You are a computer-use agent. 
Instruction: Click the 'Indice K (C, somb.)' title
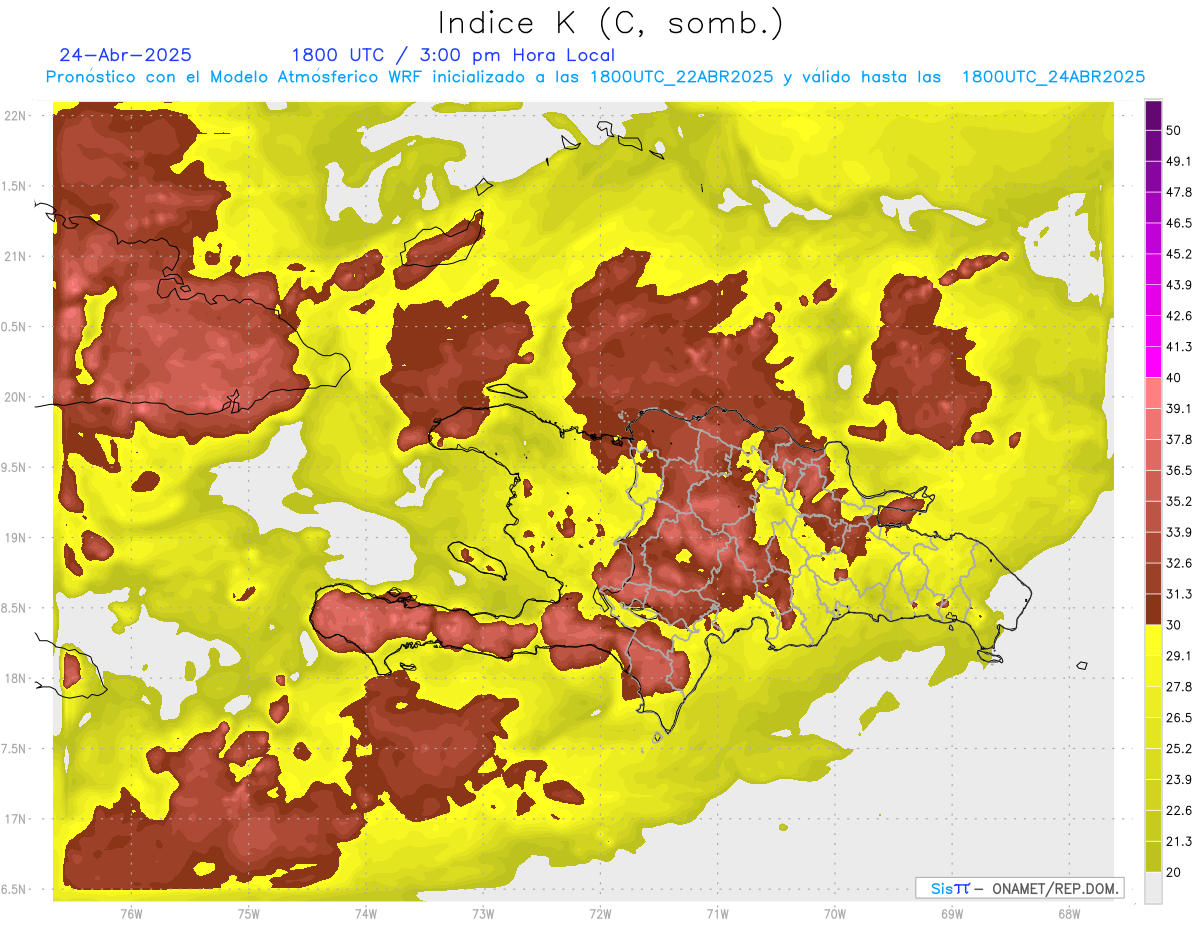(x=610, y=23)
